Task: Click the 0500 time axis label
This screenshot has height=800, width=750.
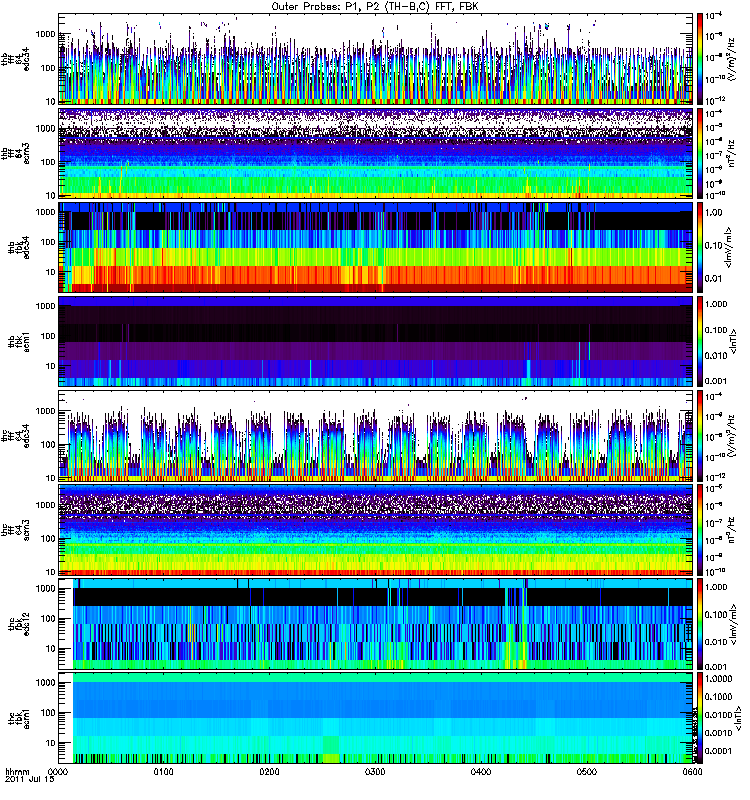Action: tap(587, 771)
